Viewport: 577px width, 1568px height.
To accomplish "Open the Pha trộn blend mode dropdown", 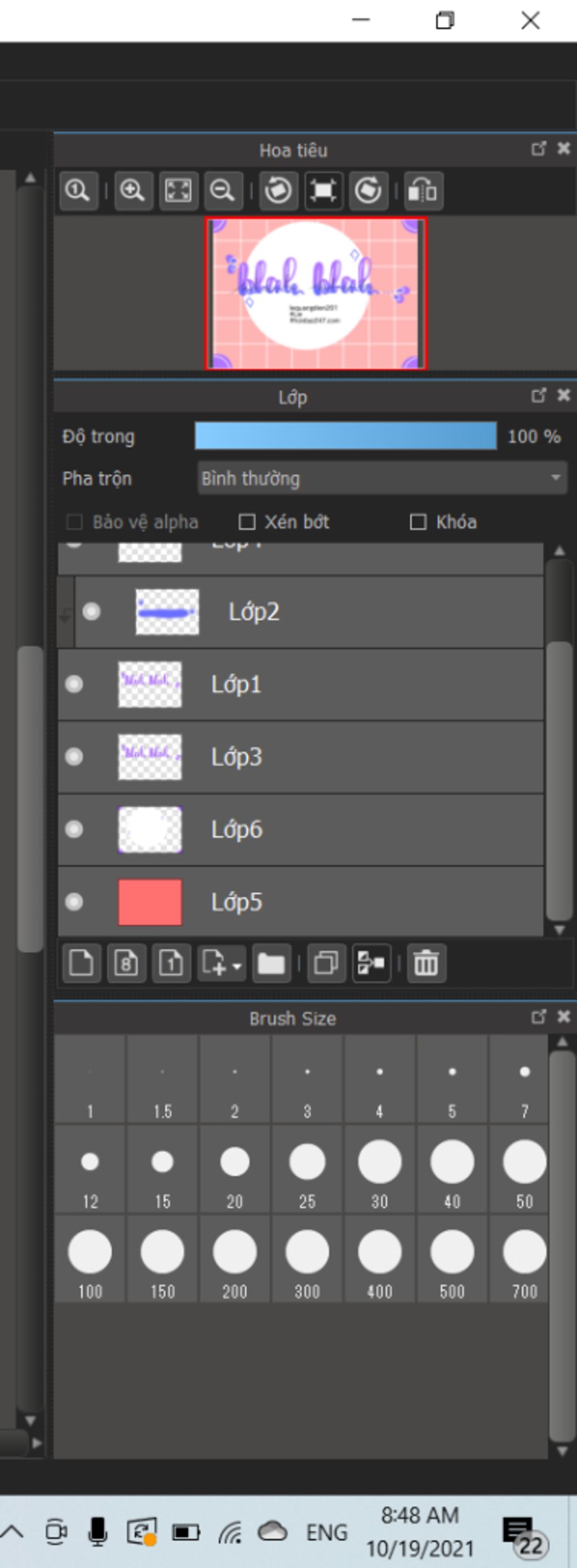I will tap(382, 479).
